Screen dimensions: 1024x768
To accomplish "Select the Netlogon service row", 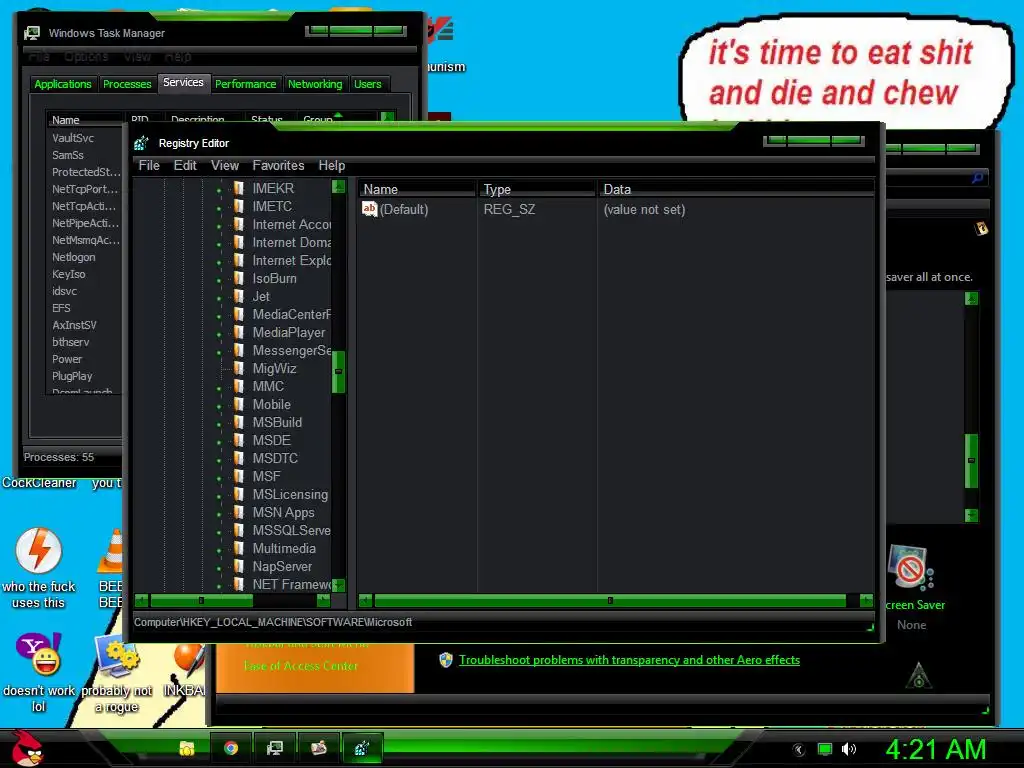I will pyautogui.click(x=84, y=257).
